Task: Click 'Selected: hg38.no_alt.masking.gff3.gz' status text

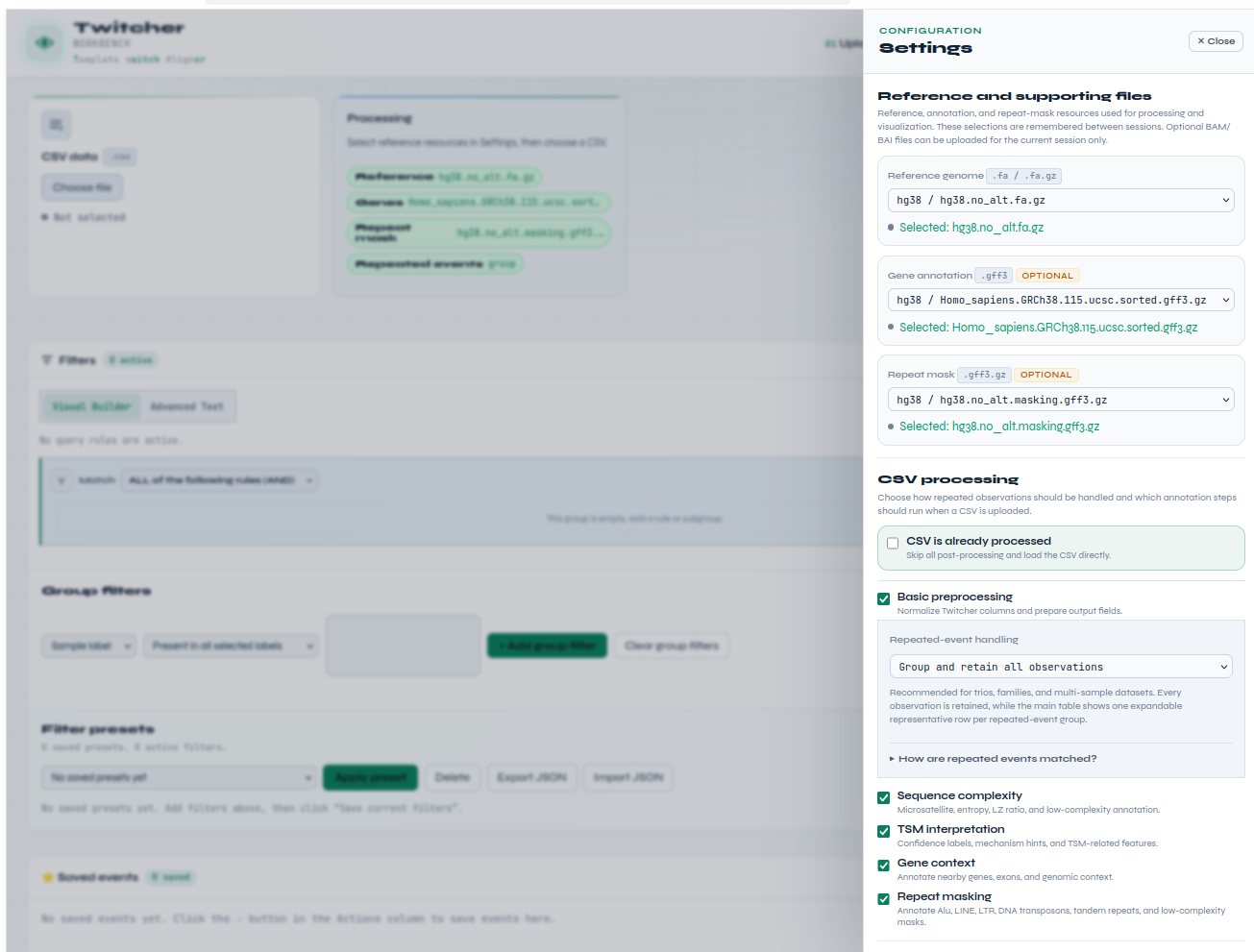Action: [x=999, y=427]
